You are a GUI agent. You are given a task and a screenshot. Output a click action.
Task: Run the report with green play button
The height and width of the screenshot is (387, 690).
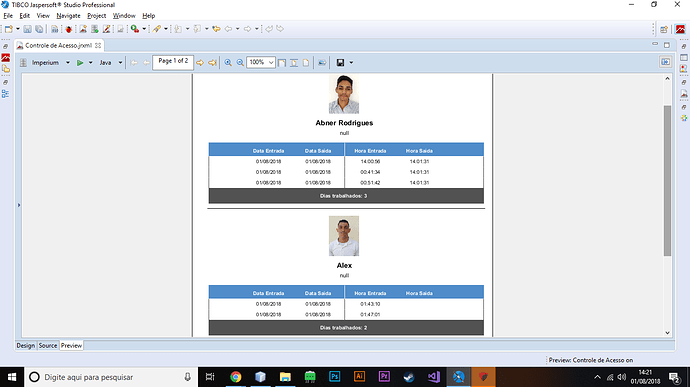[x=80, y=63]
